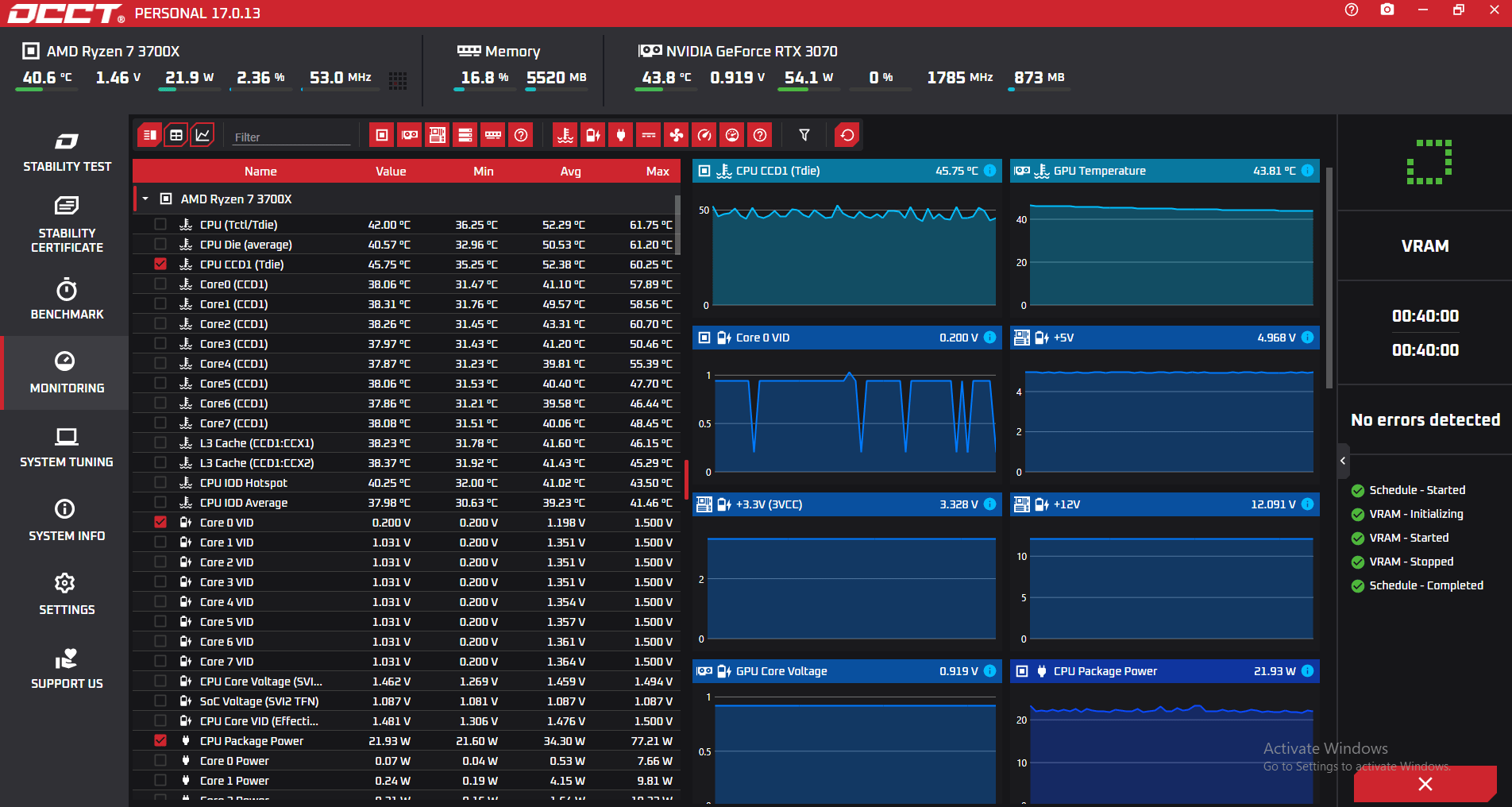Click the sensor table vertical scrollbar
Viewport: 1512px width, 807px height.
pyautogui.click(x=677, y=226)
